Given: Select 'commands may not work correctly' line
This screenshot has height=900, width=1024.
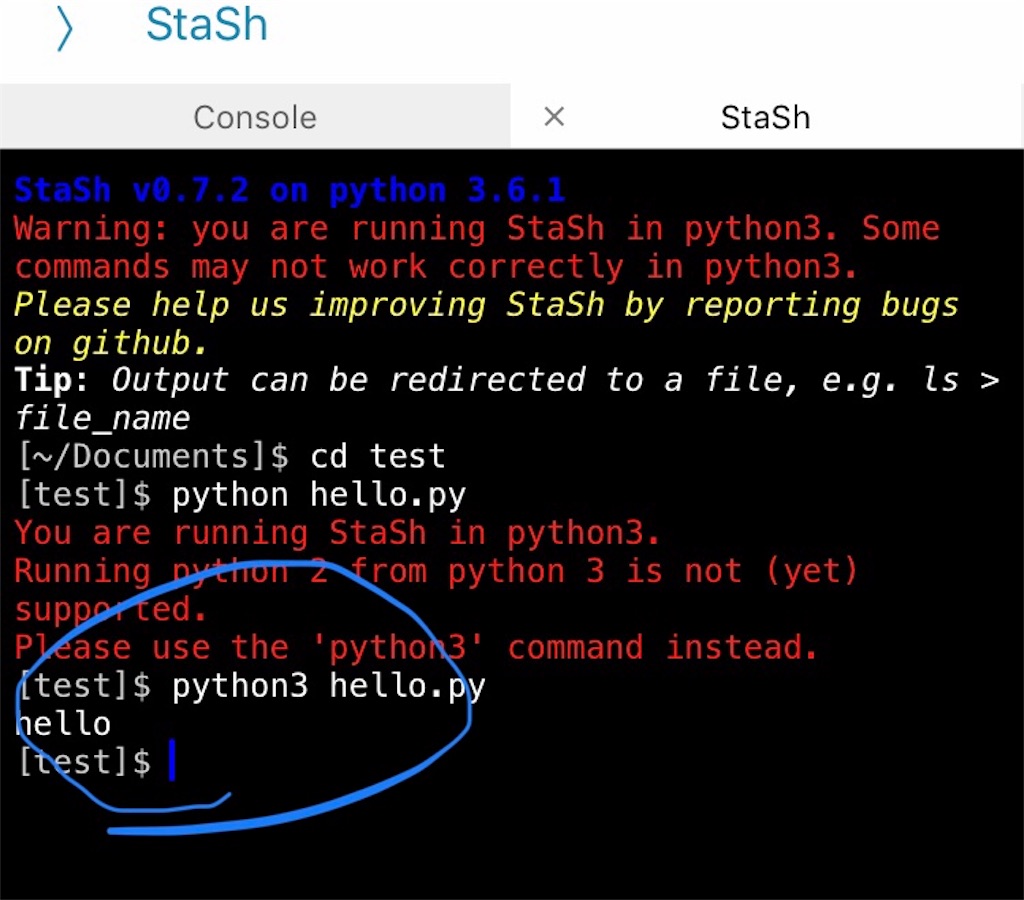Looking at the screenshot, I should tap(436, 266).
